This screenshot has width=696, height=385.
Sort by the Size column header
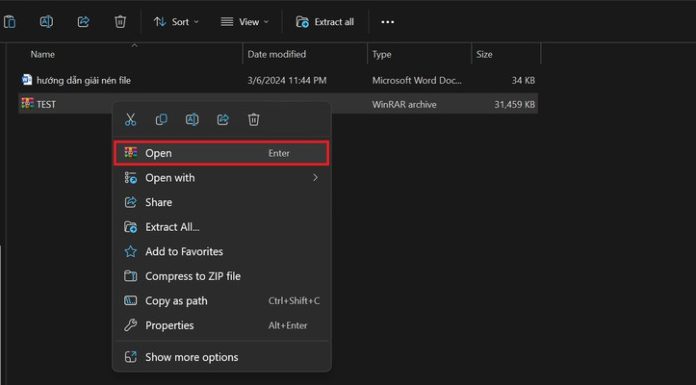pyautogui.click(x=484, y=54)
